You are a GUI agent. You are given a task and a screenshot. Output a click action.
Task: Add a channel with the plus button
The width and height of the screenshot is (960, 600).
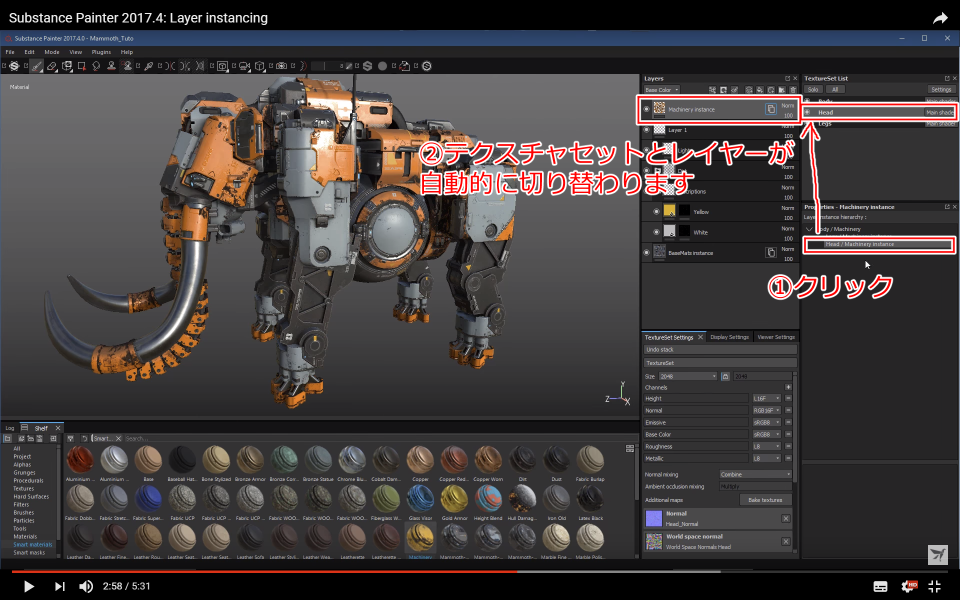(x=788, y=387)
